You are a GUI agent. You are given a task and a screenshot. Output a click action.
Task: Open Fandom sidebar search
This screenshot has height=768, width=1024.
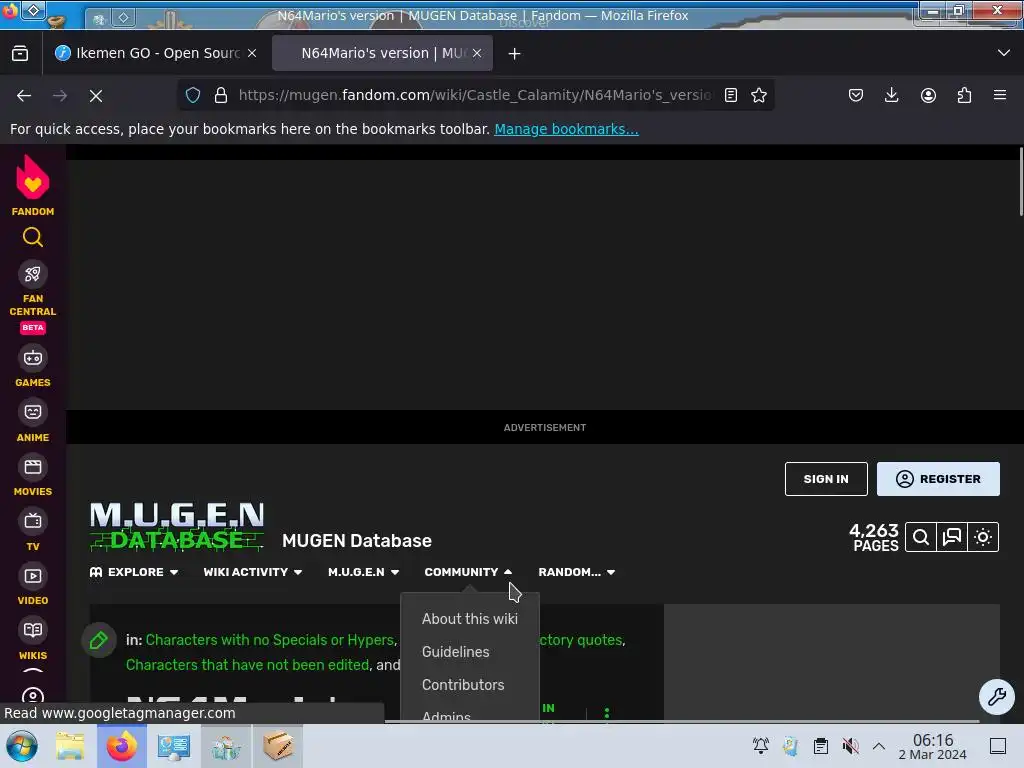pos(33,237)
